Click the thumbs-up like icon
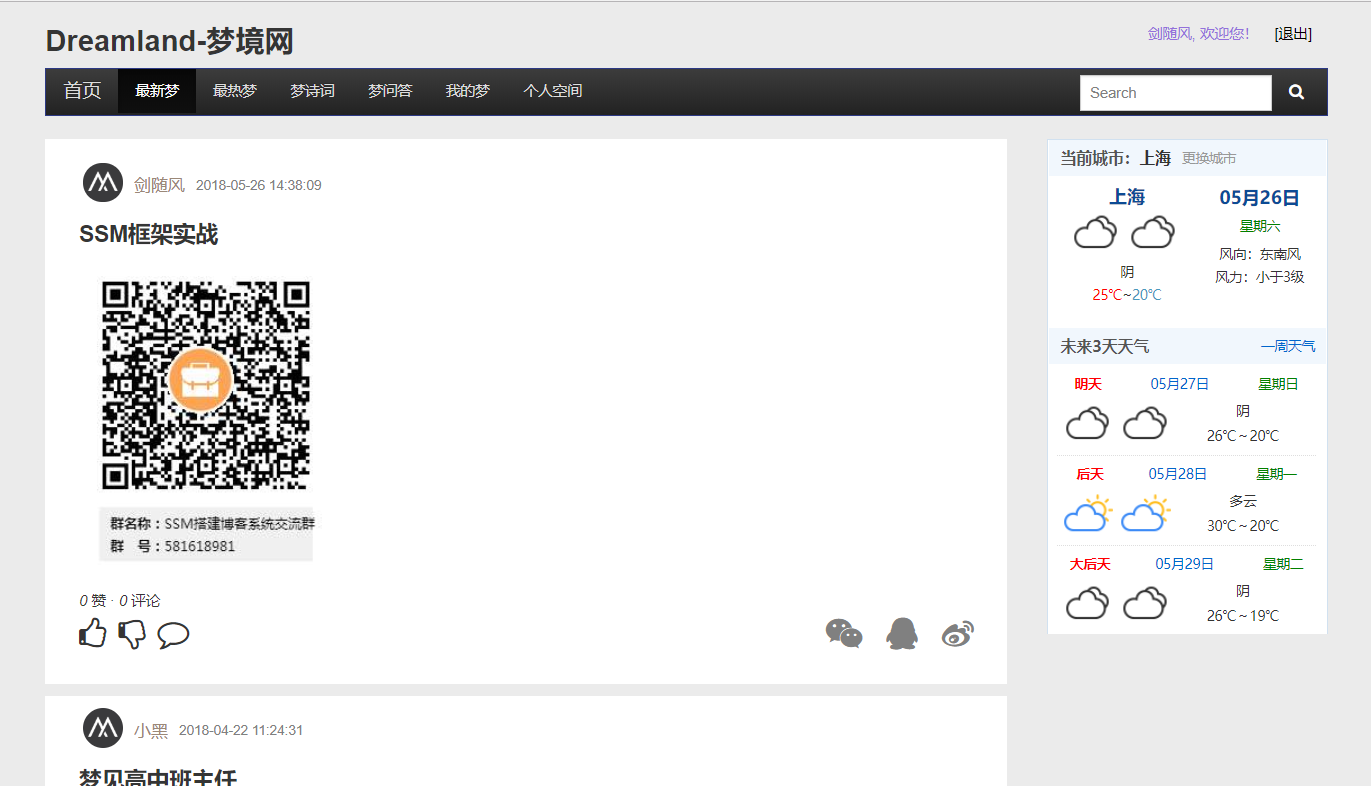 click(93, 633)
